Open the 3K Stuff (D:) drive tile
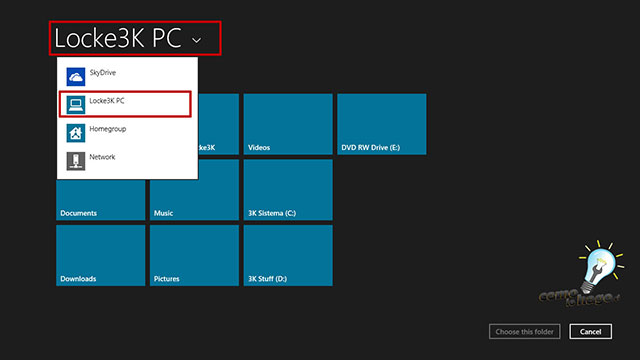640x360 pixels. click(x=288, y=256)
